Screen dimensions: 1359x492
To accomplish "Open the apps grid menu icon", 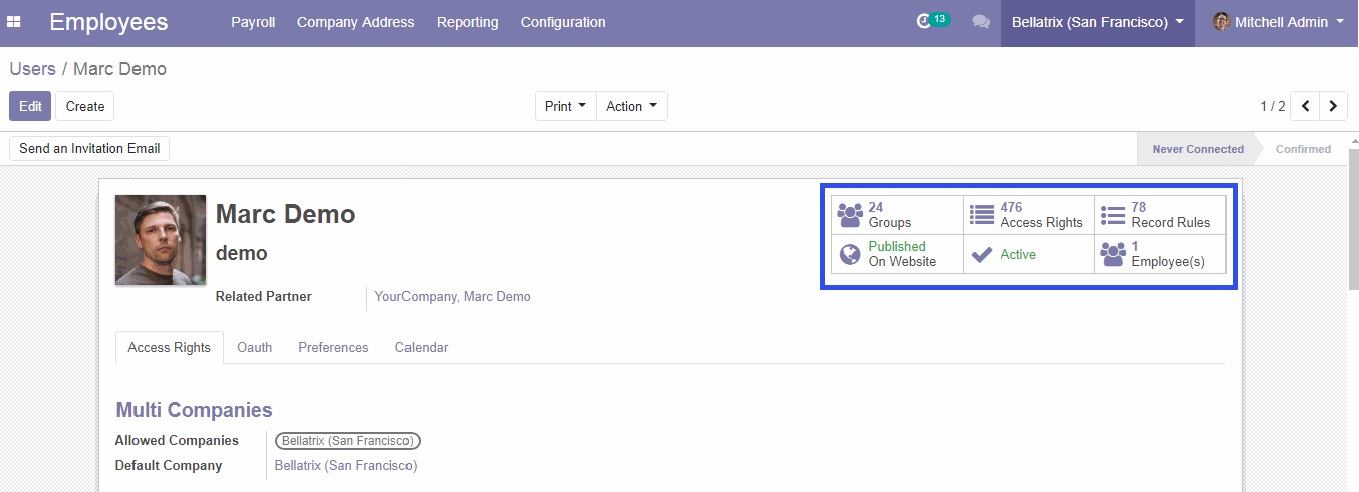I will [14, 22].
